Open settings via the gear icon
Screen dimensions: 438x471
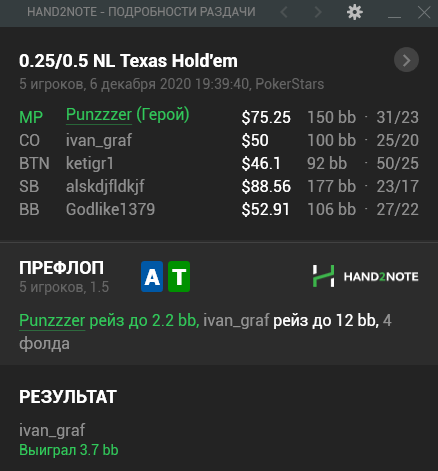point(354,12)
